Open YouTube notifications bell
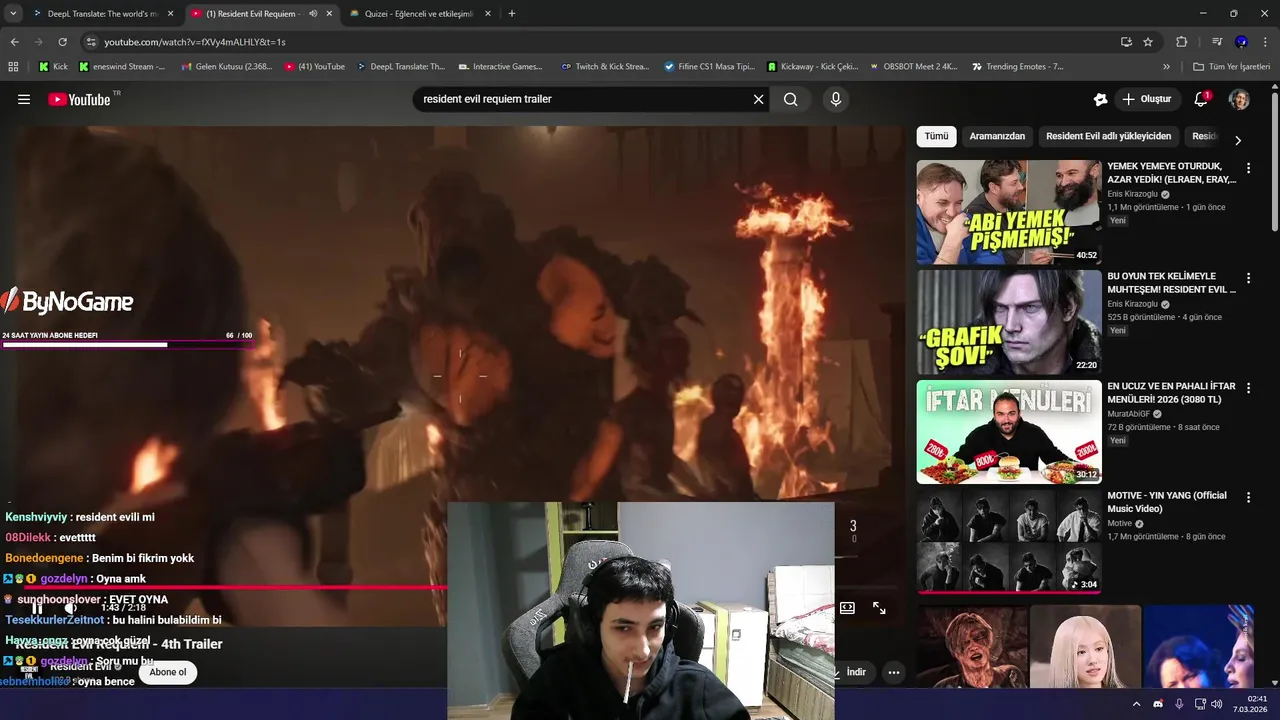1280x720 pixels. tap(1201, 99)
